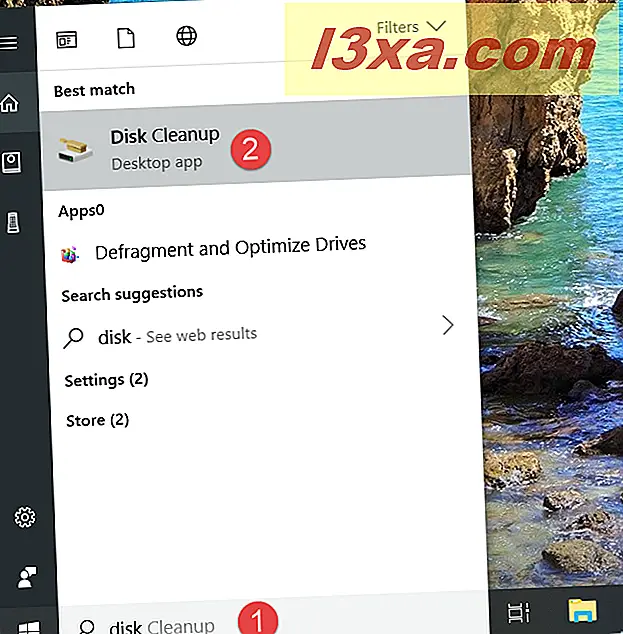Open the Settings gear icon in the sidebar
623x634 pixels.
point(25,517)
